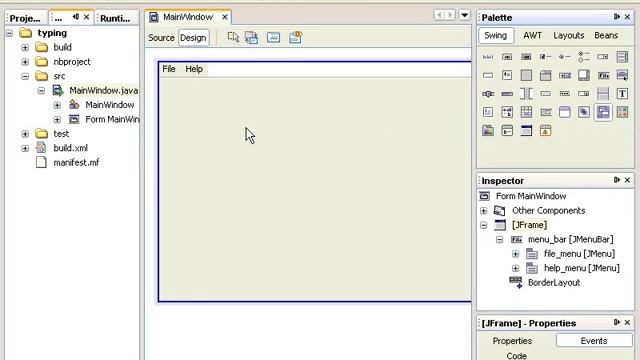Pick the ButtonGroup palette icon
Image resolution: width=640 pixels, height=360 pixels.
584,57
